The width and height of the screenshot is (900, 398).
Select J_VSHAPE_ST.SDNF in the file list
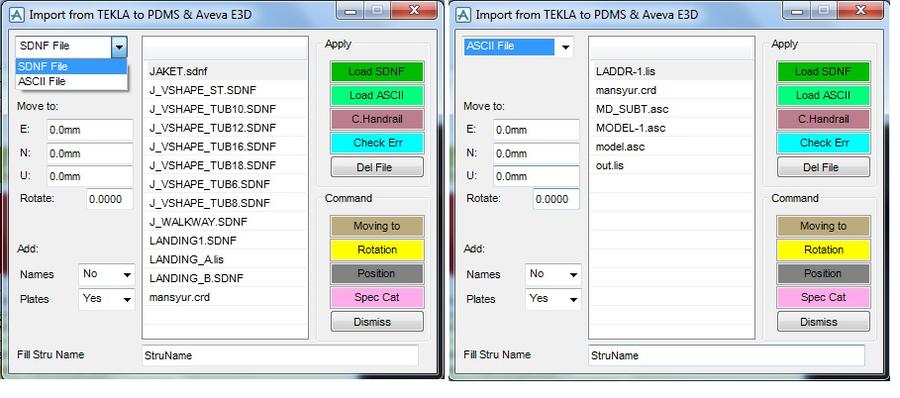pyautogui.click(x=226, y=90)
